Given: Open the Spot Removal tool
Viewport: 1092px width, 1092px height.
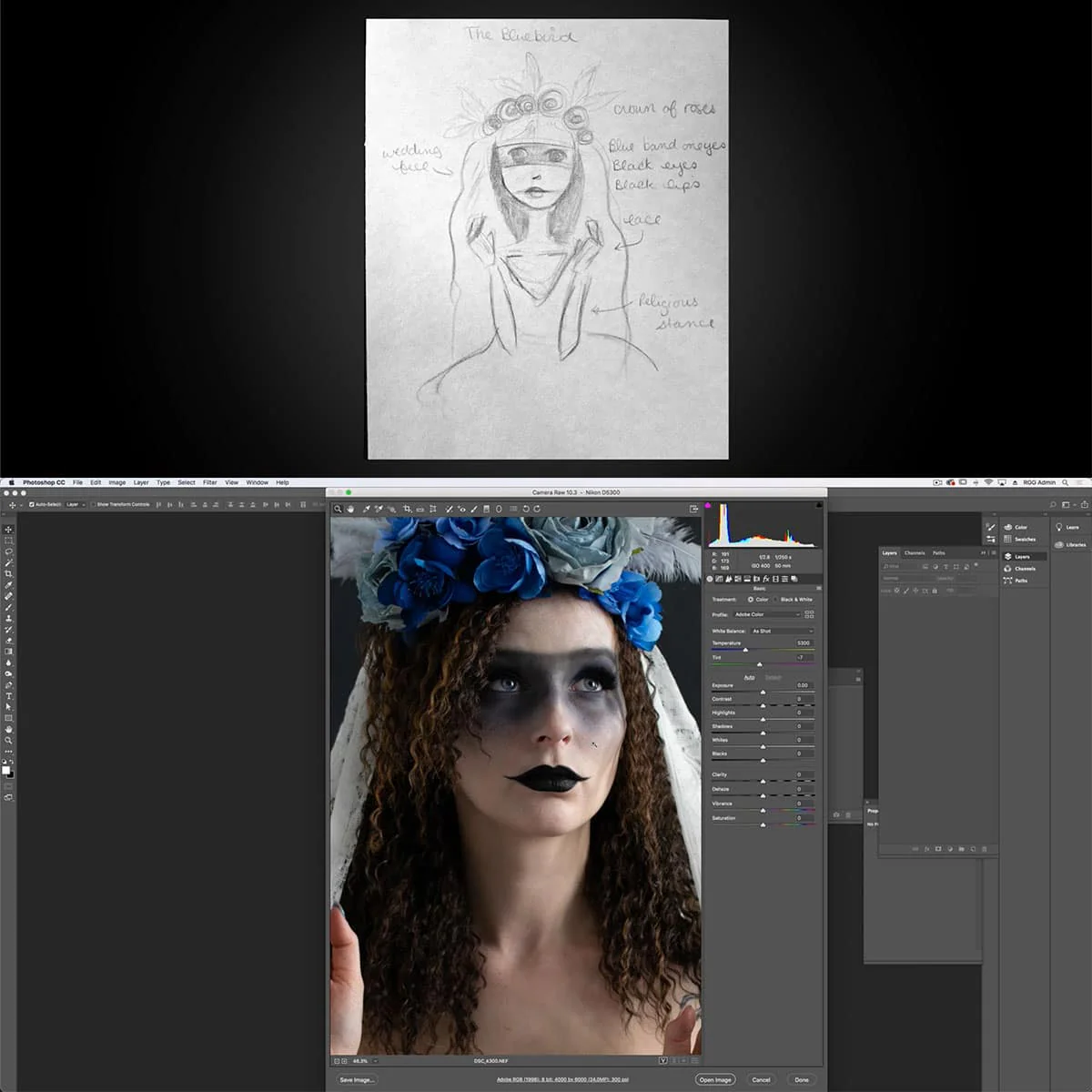Looking at the screenshot, I should point(449,509).
